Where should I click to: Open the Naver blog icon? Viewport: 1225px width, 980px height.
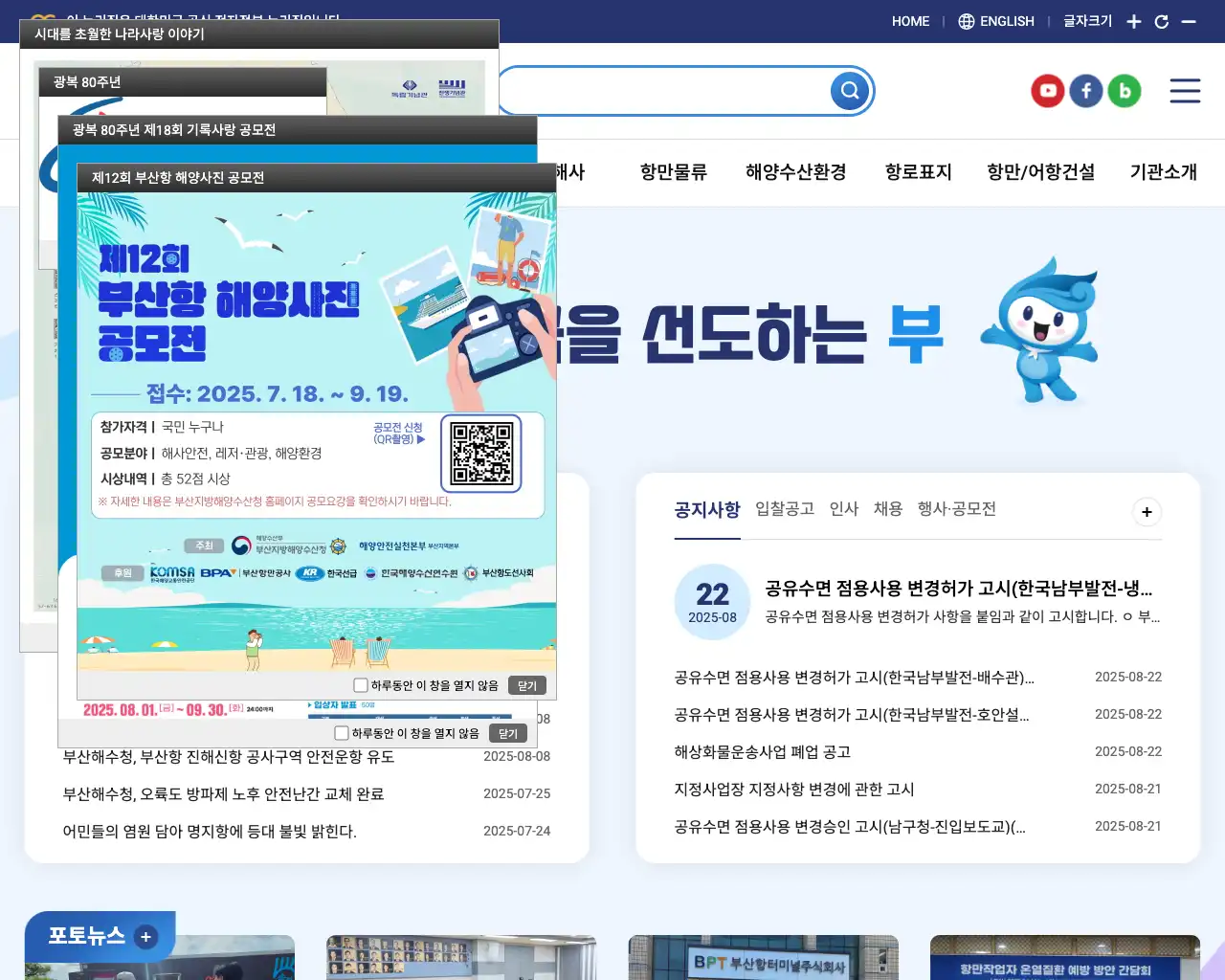pos(1125,91)
